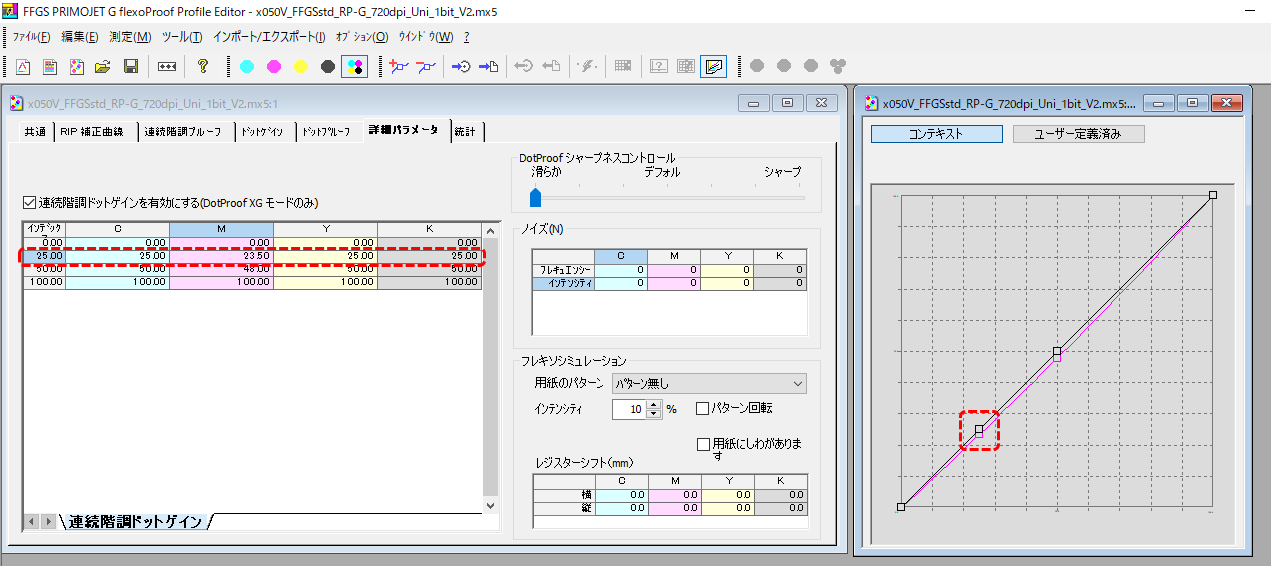
Task: Select the top-right curve control point
Action: [x=1212, y=195]
